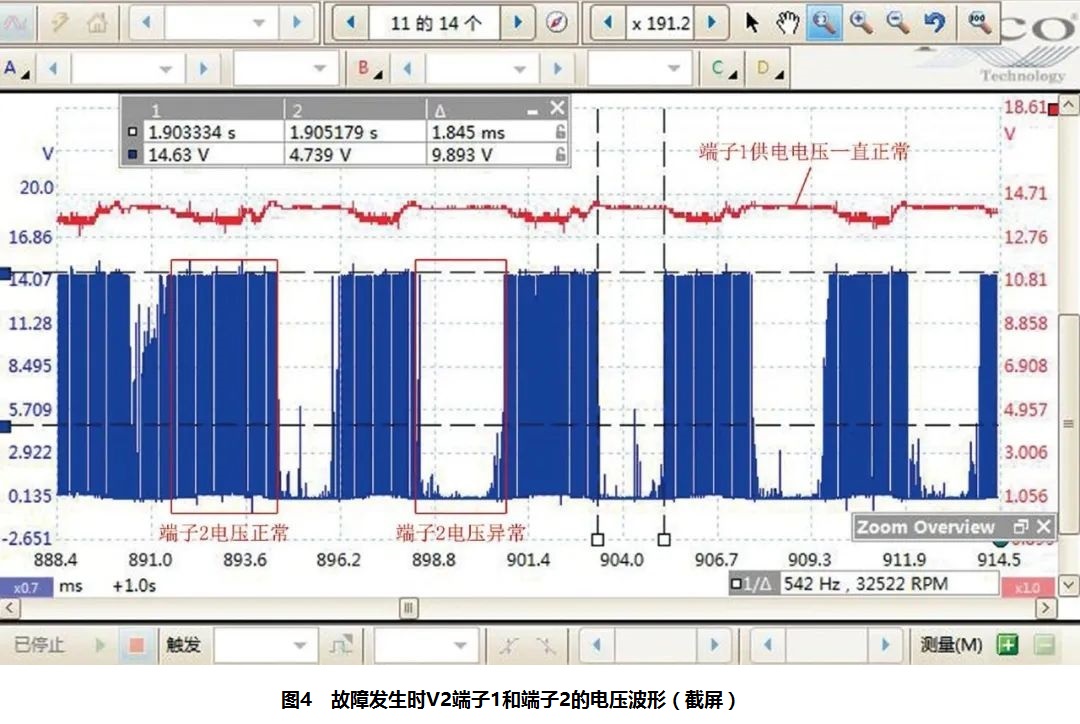
Task: Expand channel B range dropdown
Action: tap(520, 69)
